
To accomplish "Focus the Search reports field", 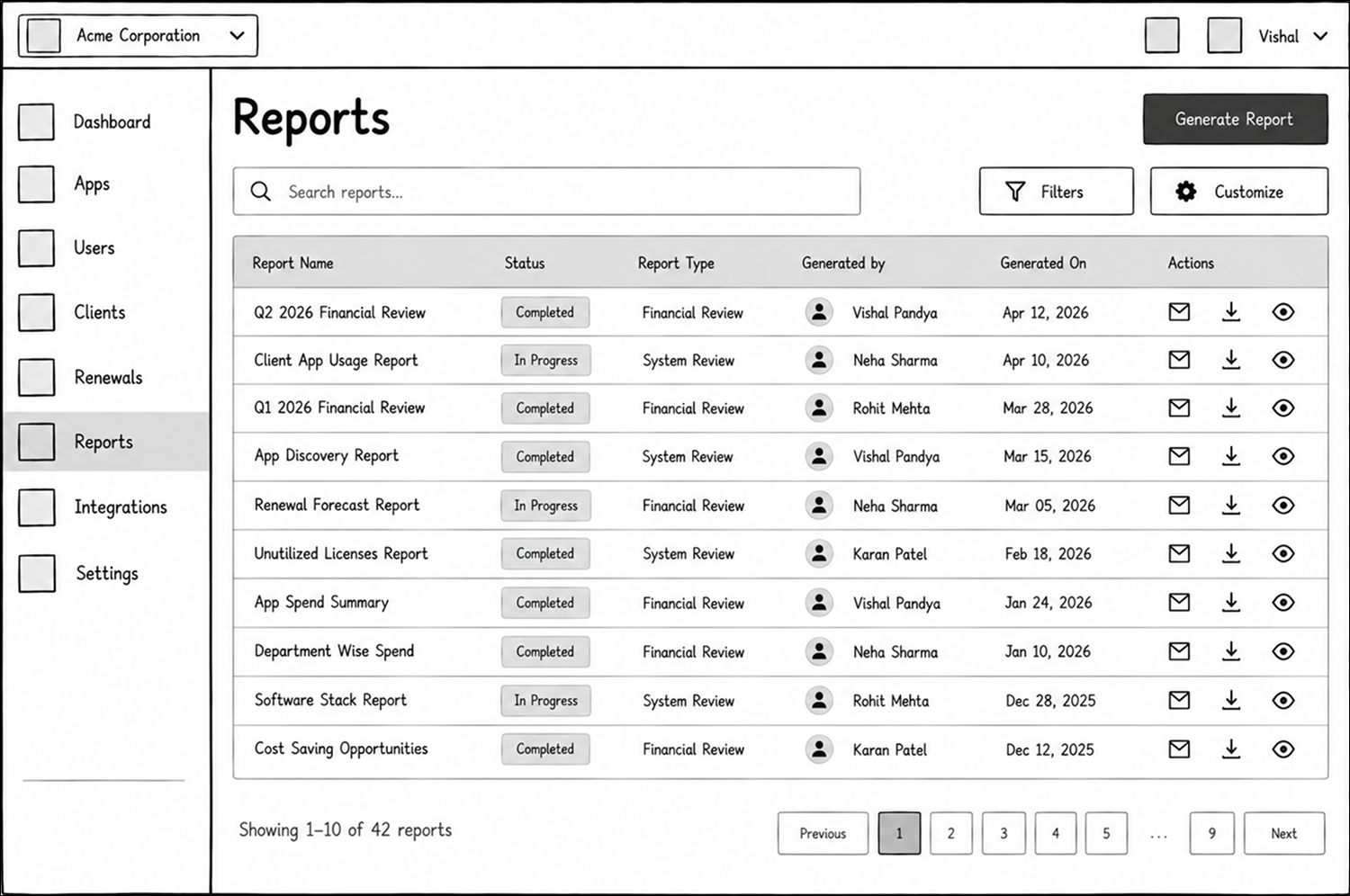I will [x=546, y=191].
